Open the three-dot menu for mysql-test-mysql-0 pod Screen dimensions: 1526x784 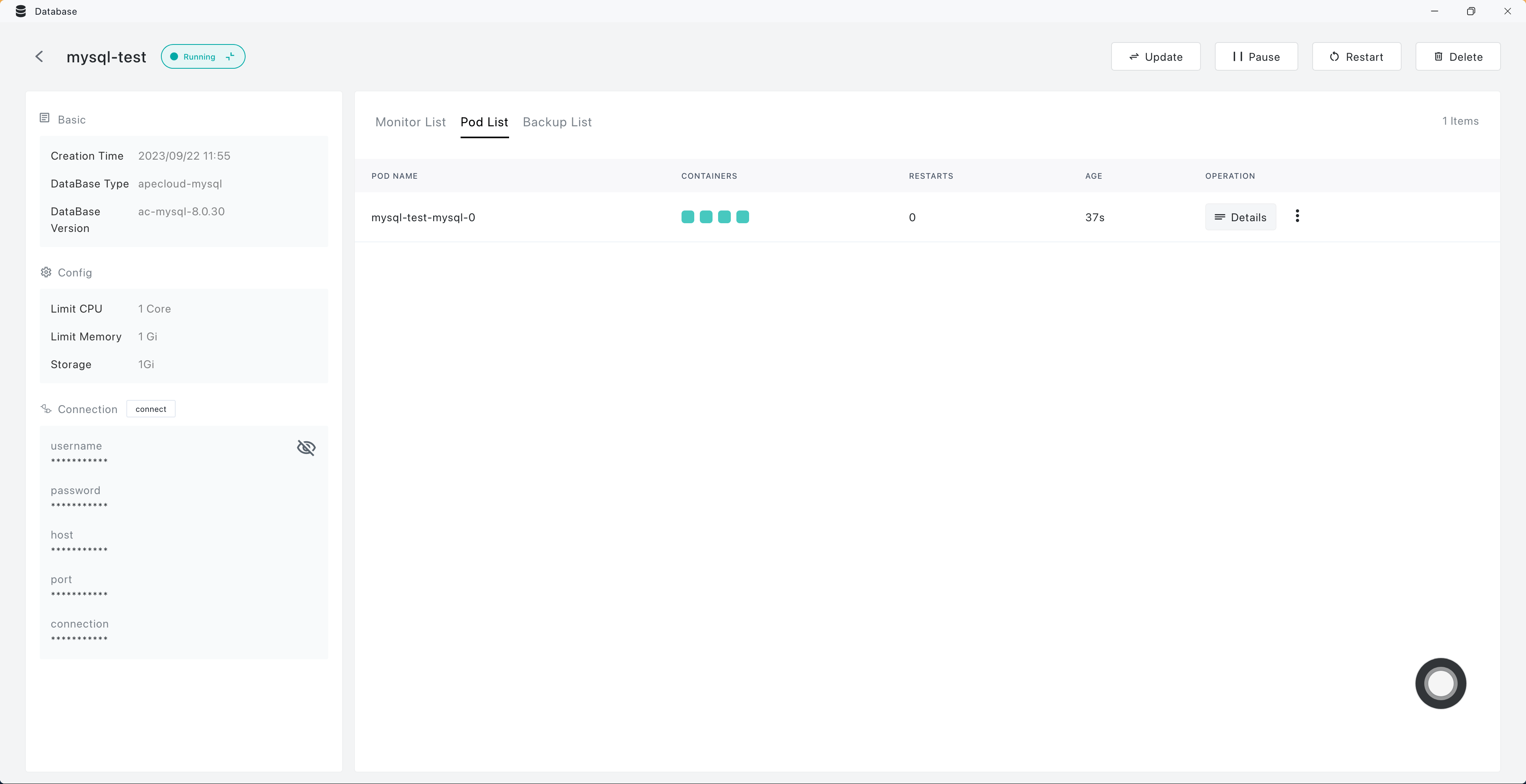coord(1297,216)
